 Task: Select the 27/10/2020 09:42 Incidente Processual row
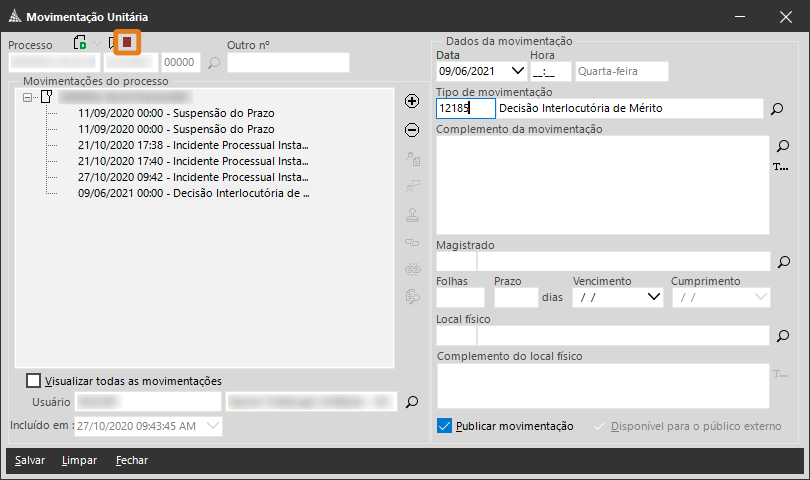tap(193, 177)
